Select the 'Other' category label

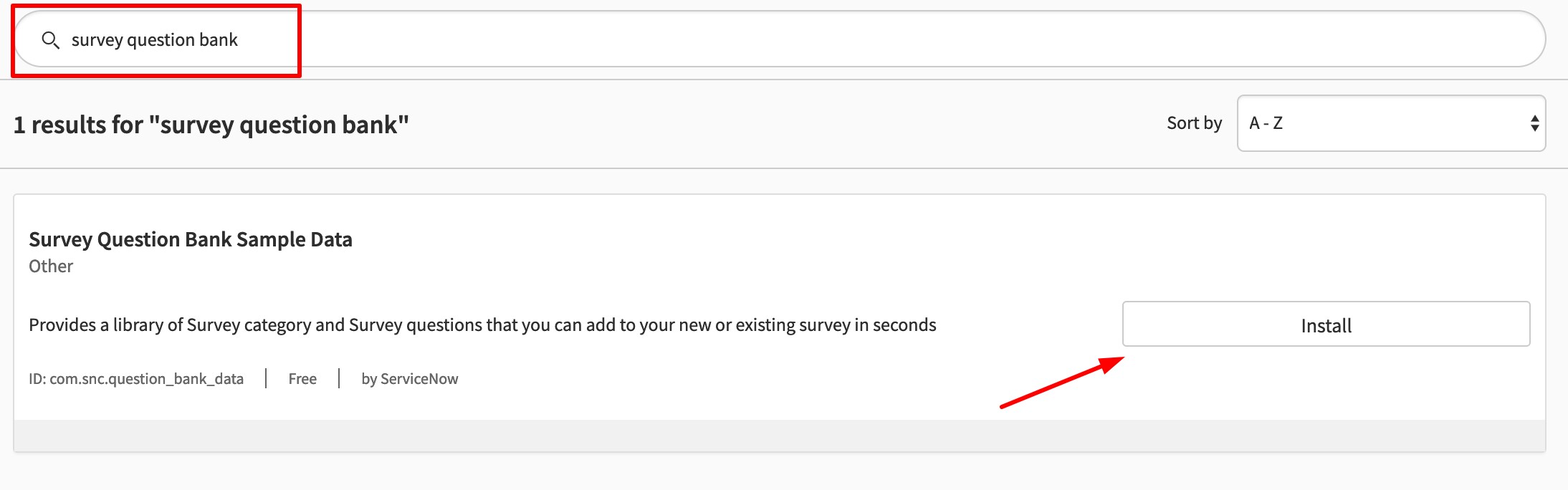pos(50,266)
